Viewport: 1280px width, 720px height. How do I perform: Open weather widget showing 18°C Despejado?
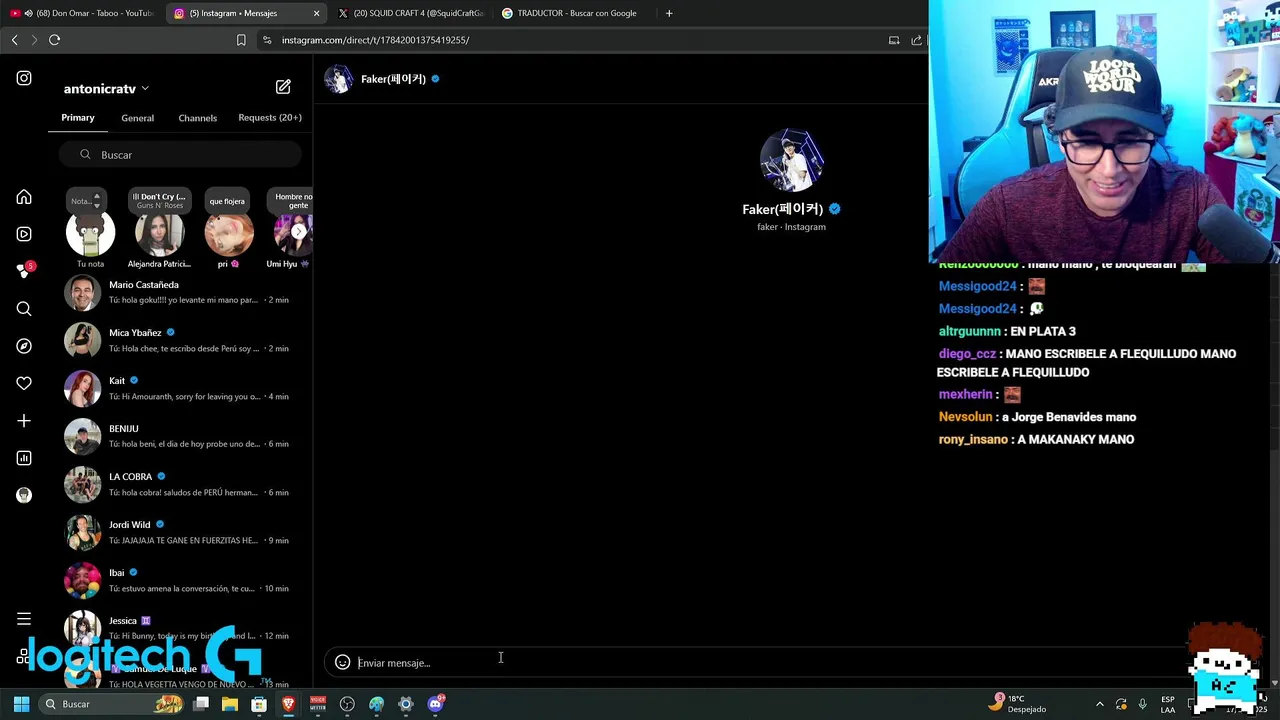1017,704
